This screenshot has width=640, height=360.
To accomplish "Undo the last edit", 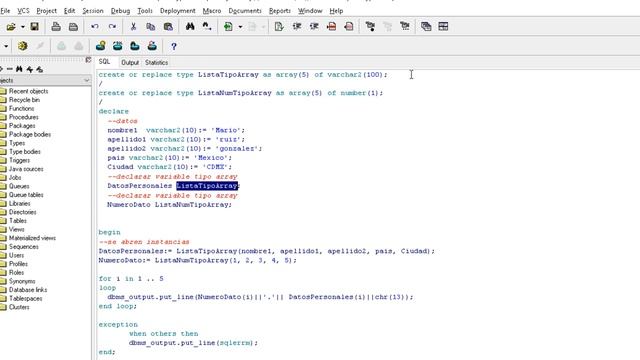I will pyautogui.click(x=95, y=27).
